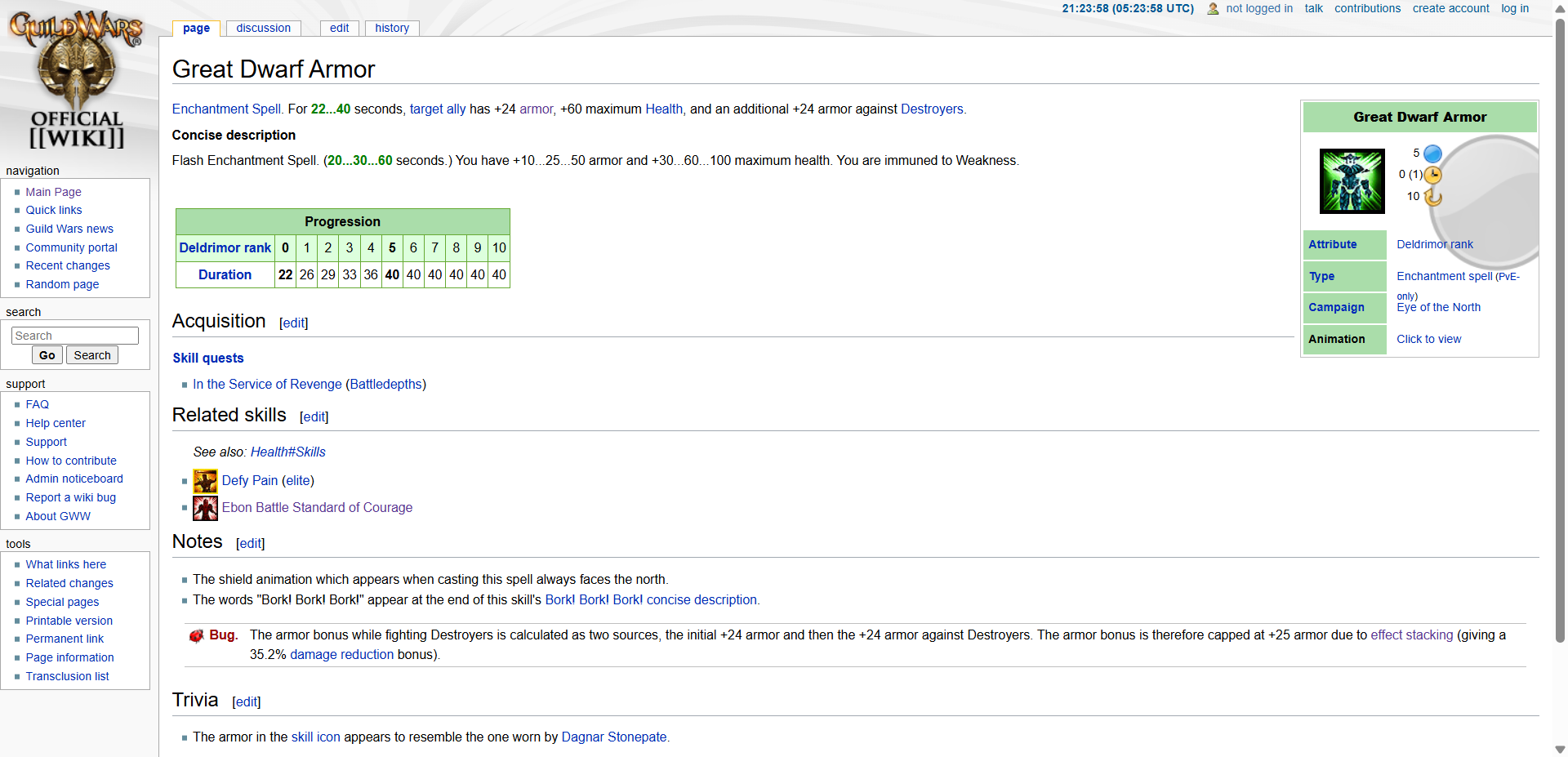Screen dimensions: 1568x757
Task: Open Quick links in navigation
Action: pos(54,210)
